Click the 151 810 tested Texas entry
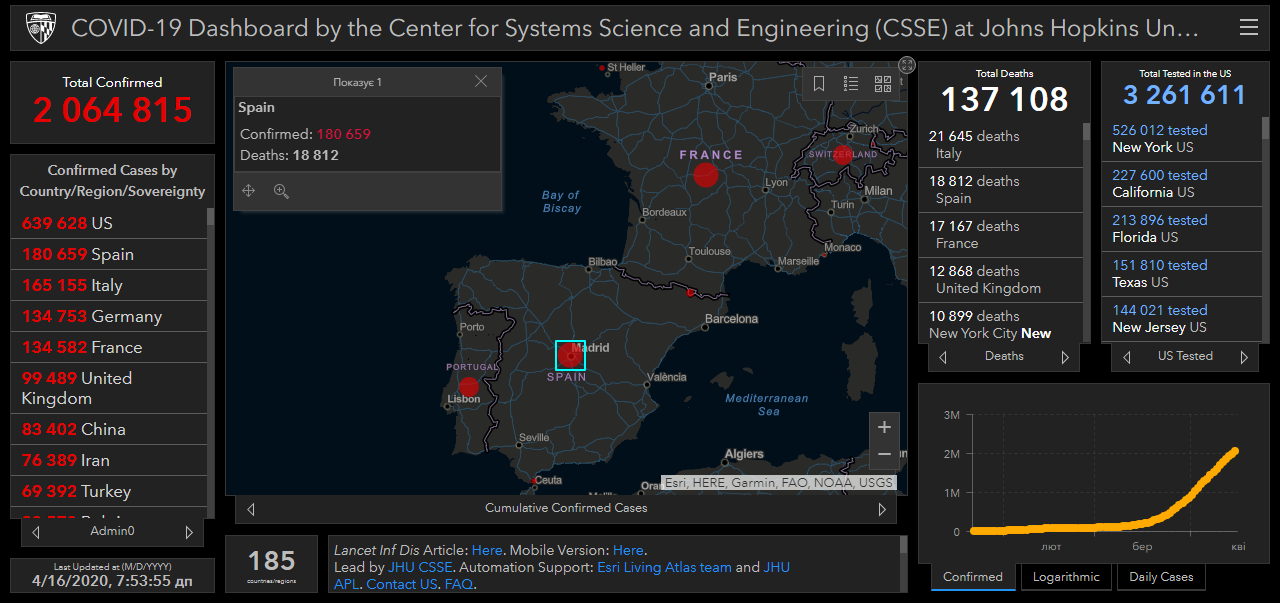The height and width of the screenshot is (603, 1280). (1182, 274)
